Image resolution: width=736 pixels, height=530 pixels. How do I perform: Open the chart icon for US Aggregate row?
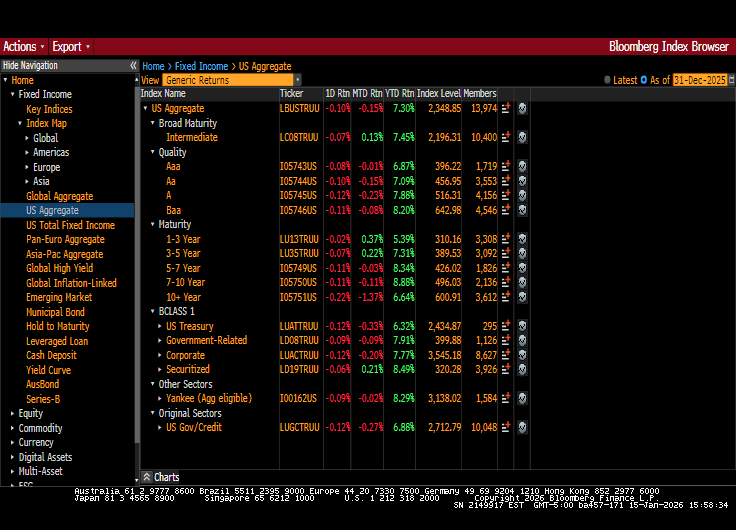[x=522, y=108]
